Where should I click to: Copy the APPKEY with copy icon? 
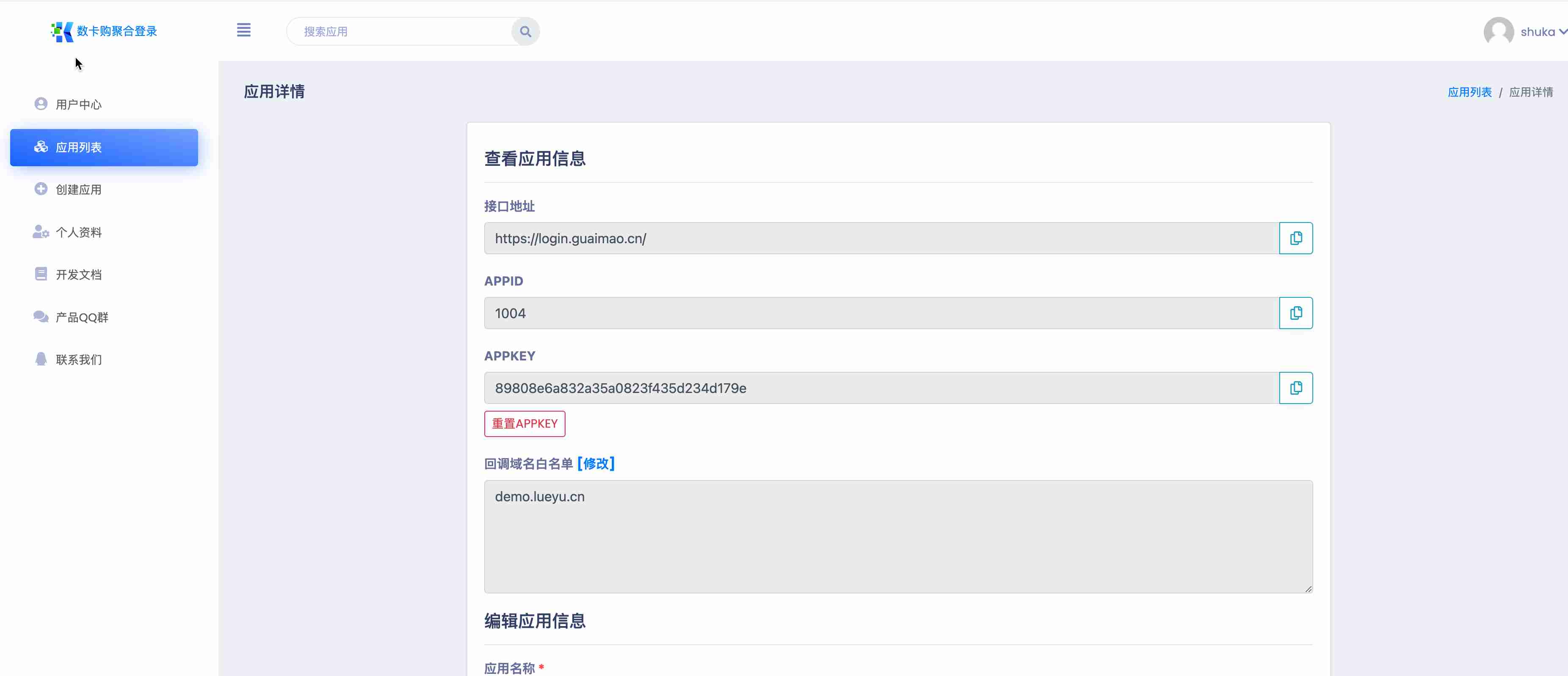point(1295,388)
